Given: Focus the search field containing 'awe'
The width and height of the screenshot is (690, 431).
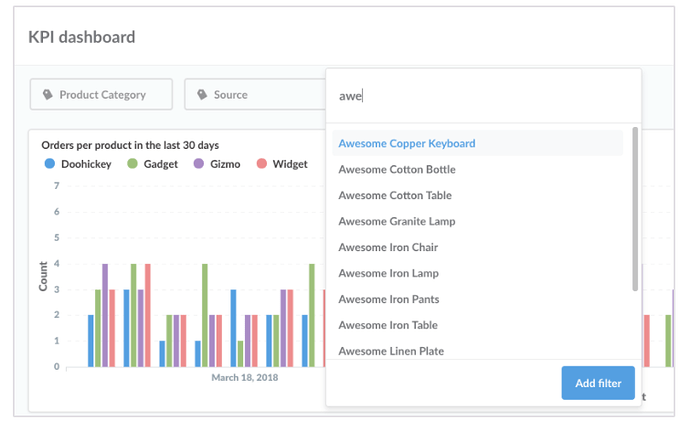Looking at the screenshot, I should click(483, 96).
